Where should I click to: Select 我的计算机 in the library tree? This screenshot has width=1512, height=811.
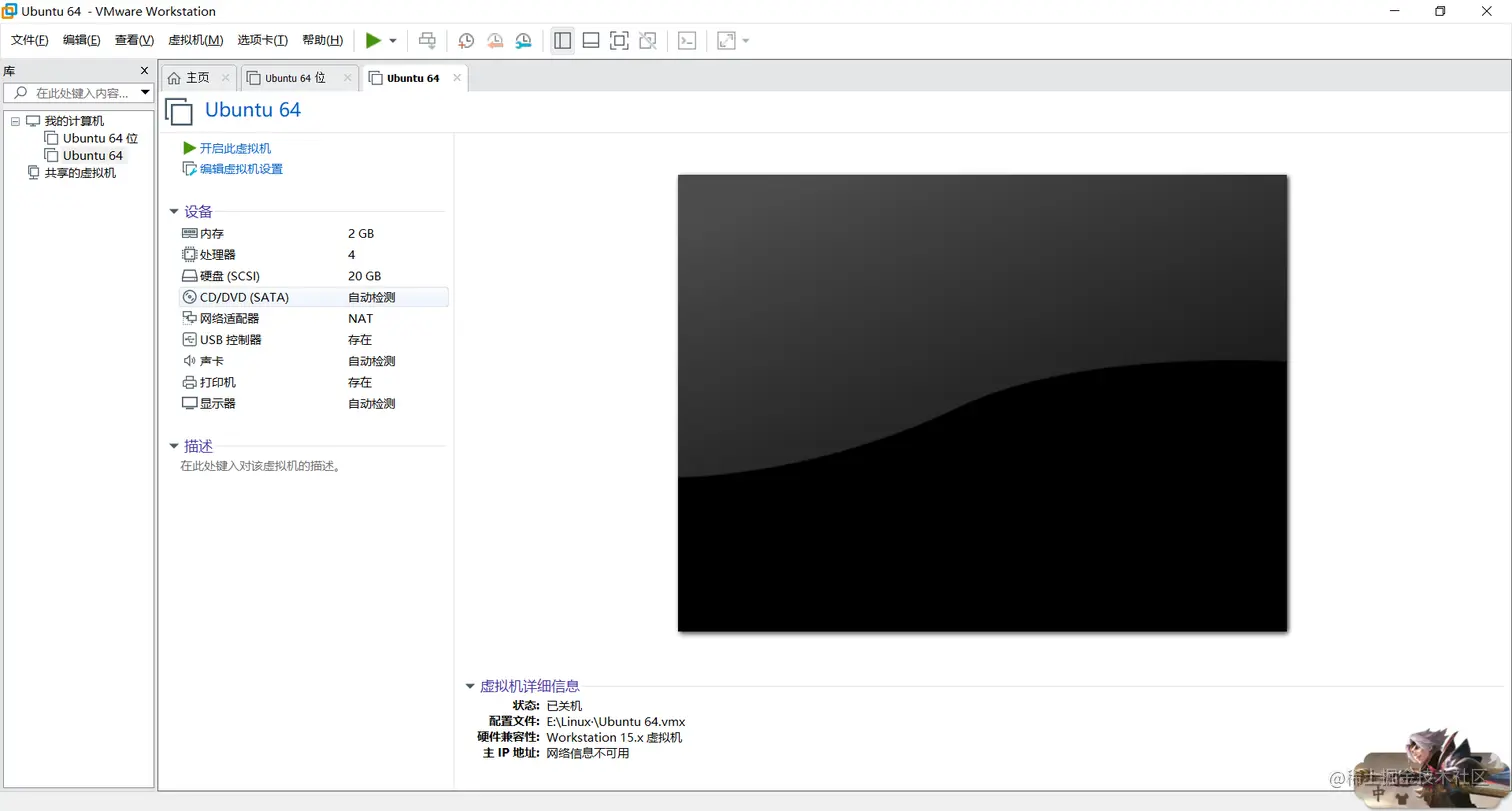[x=74, y=121]
